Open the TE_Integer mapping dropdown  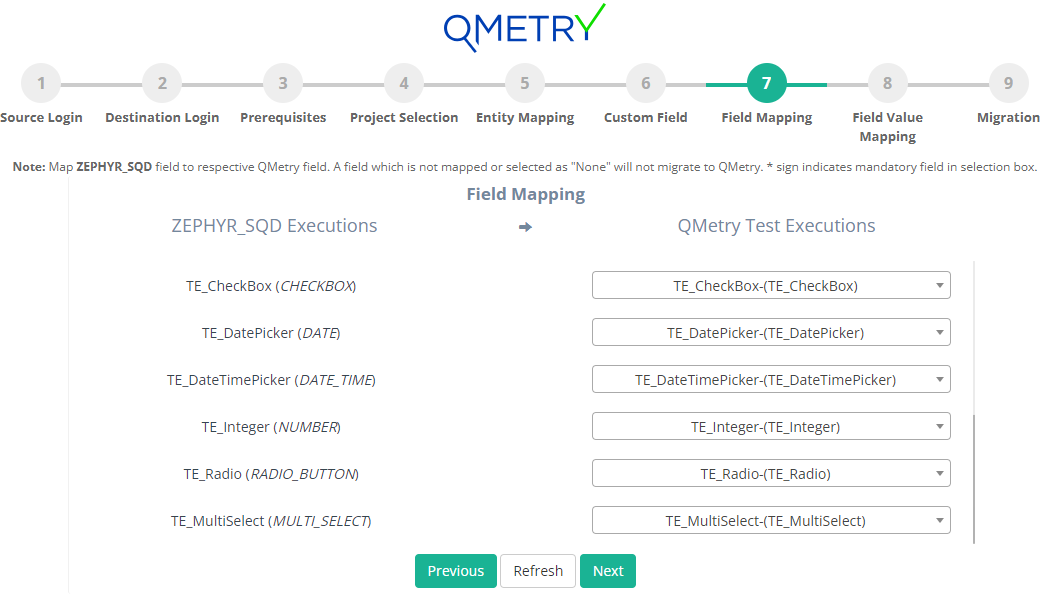click(x=771, y=426)
